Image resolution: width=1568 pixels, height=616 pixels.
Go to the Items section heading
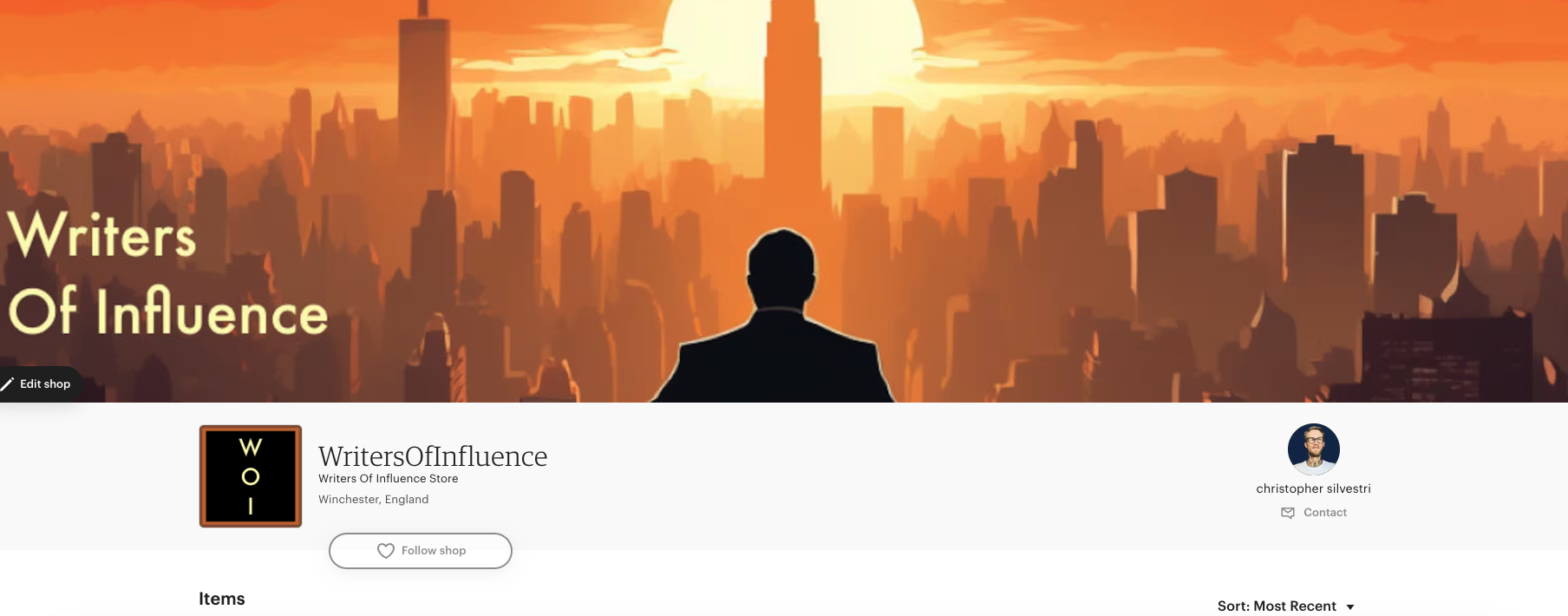pos(222,599)
